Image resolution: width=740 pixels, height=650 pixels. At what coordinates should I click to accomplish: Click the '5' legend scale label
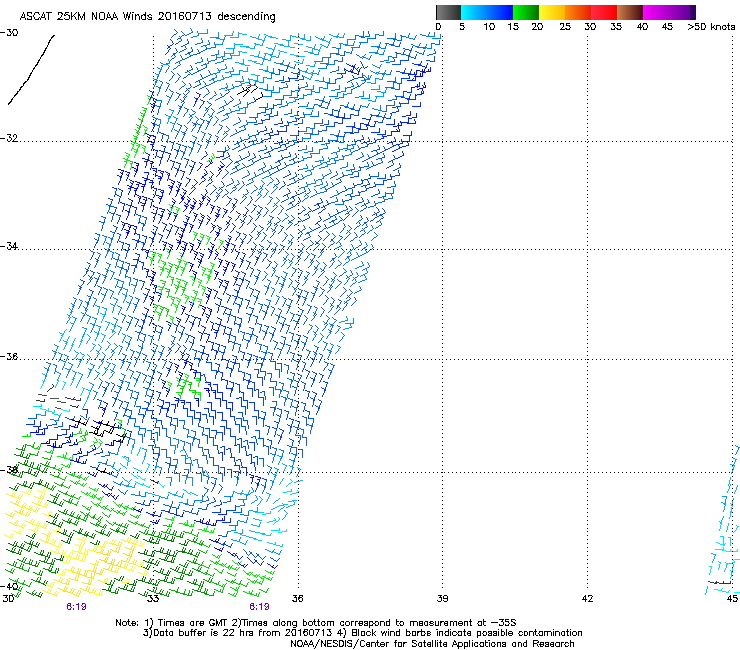(462, 27)
